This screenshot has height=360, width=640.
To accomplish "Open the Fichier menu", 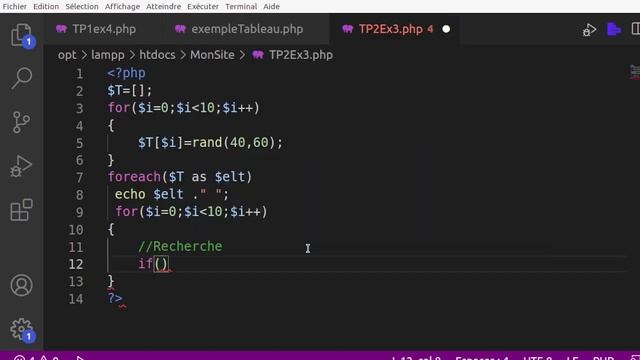I will point(14,7).
